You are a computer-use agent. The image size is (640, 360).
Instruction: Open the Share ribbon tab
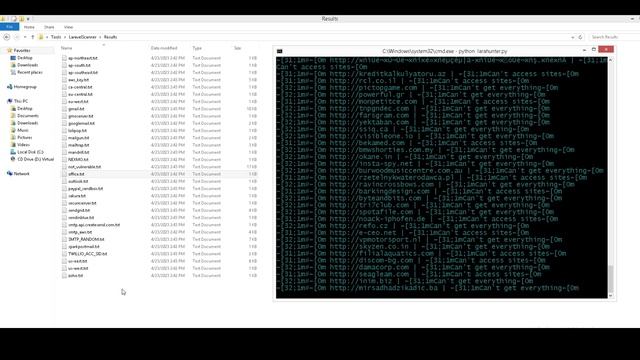click(49, 27)
